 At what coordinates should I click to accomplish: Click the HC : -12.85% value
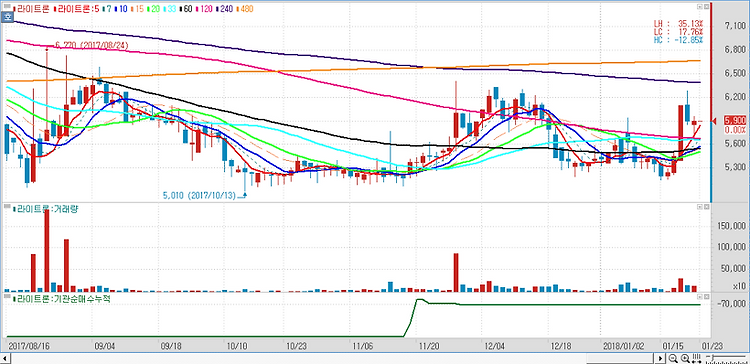coord(679,40)
